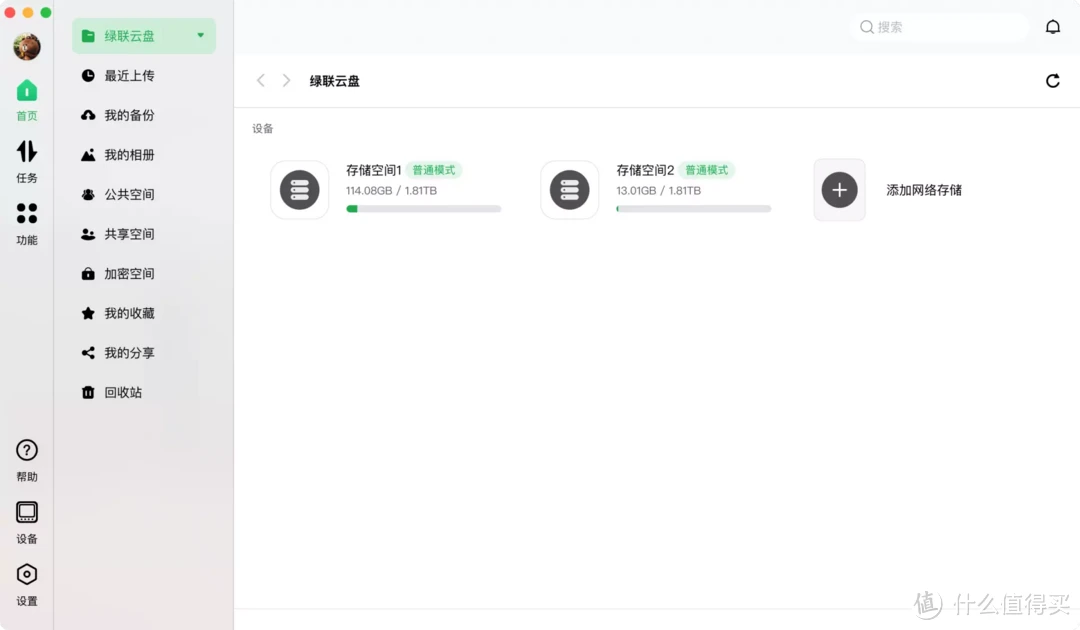Go to 首页 home icon
Viewport: 1080px width, 630px height.
[x=27, y=91]
